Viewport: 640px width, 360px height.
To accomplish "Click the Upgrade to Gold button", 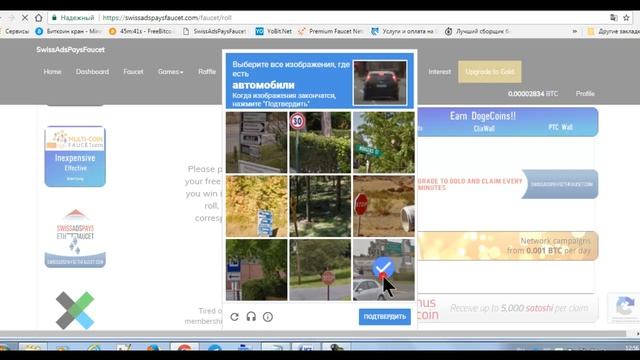I will pyautogui.click(x=489, y=71).
